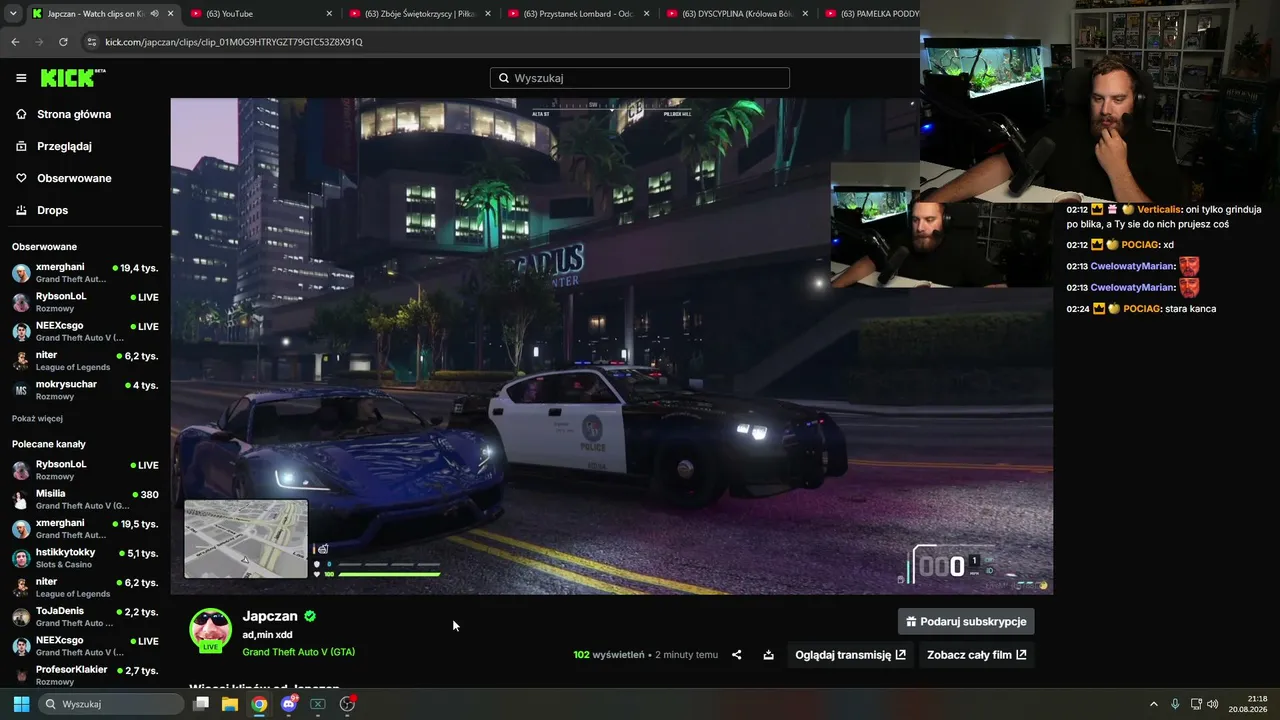Click Oglądaj transmisję button
Viewport: 1280px width, 720px height.
[850, 655]
